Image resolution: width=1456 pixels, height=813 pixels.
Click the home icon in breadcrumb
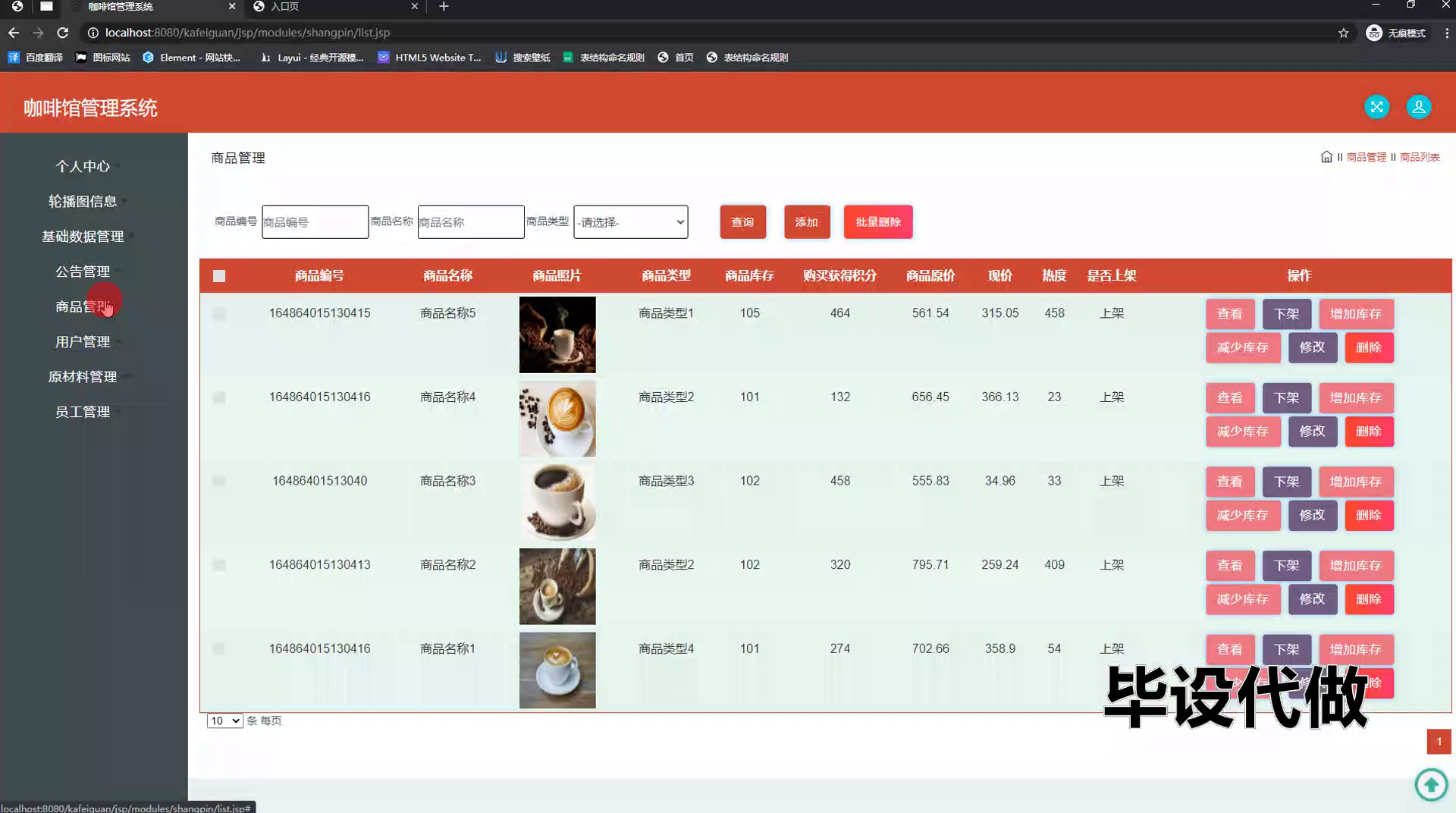[x=1326, y=157]
